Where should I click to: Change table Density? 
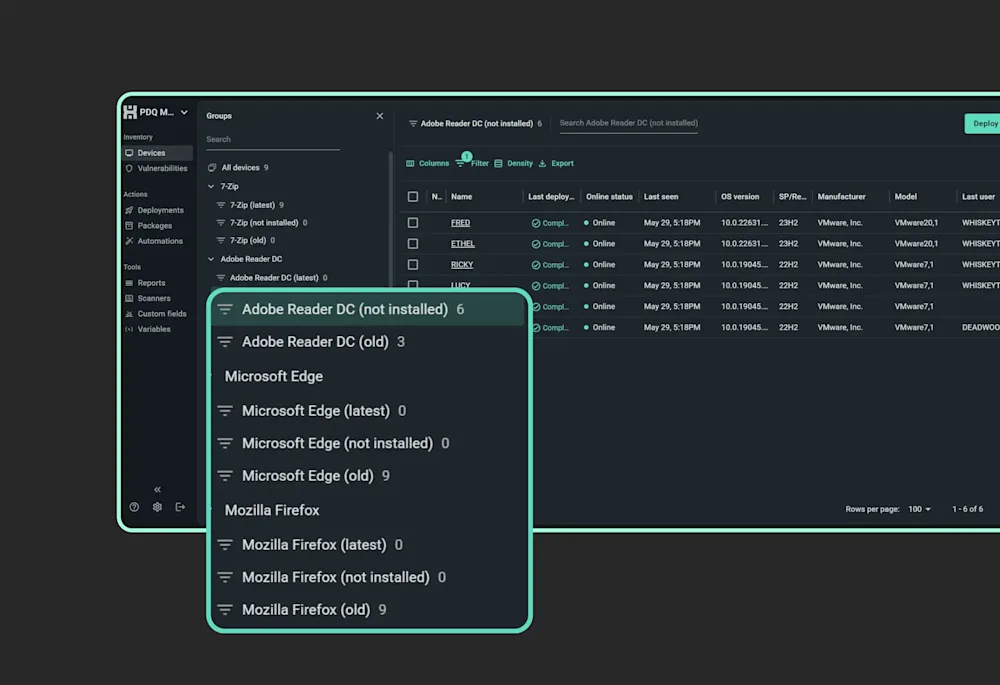pyautogui.click(x=513, y=164)
